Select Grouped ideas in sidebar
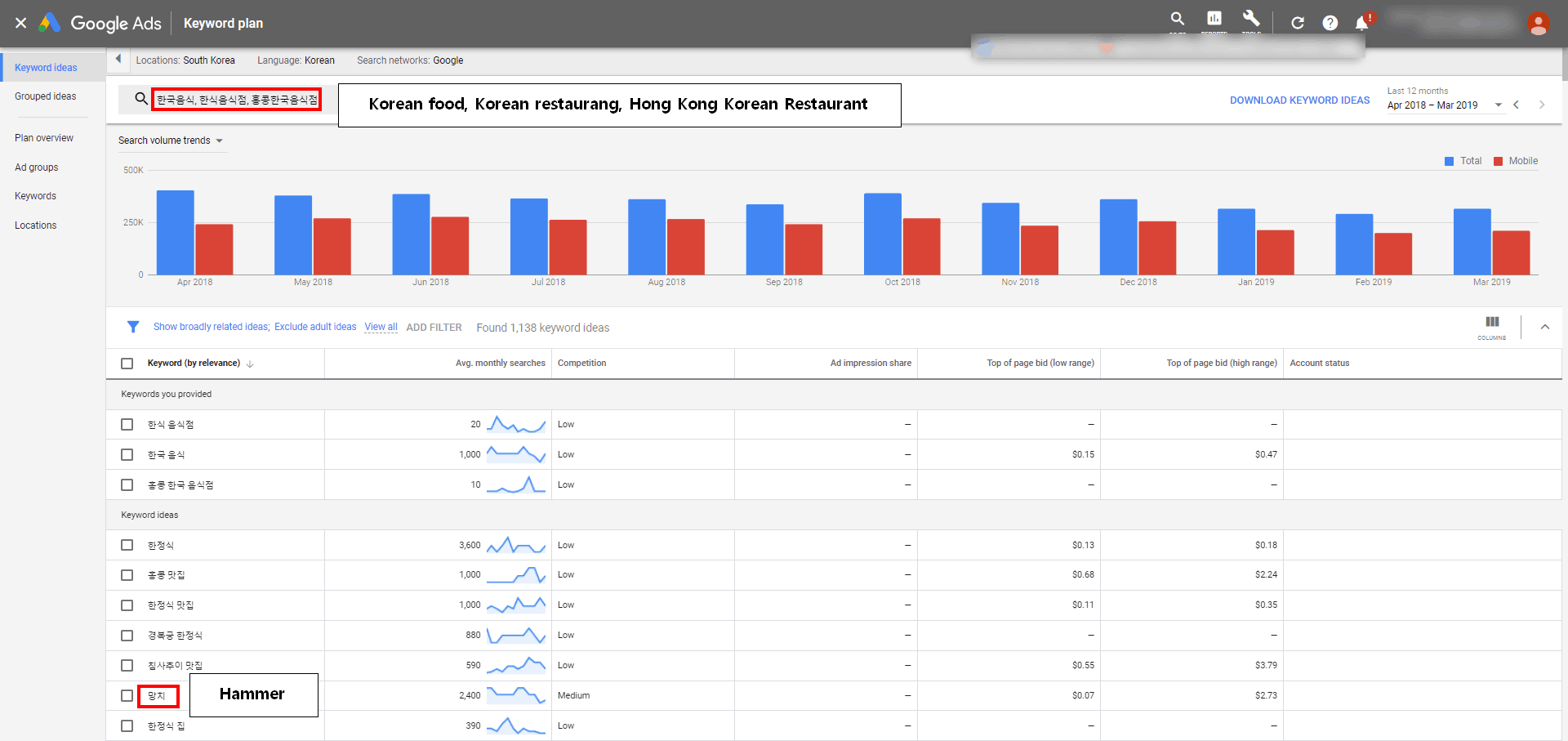Screen dimensions: 1568x741 click(x=46, y=96)
